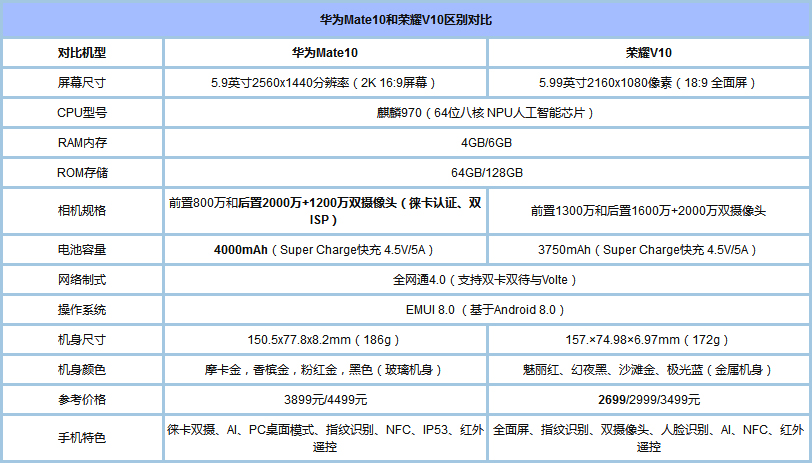Screen dimensions: 812x464
Task: Select the 机身颜色 row label
Action: click(x=82, y=370)
